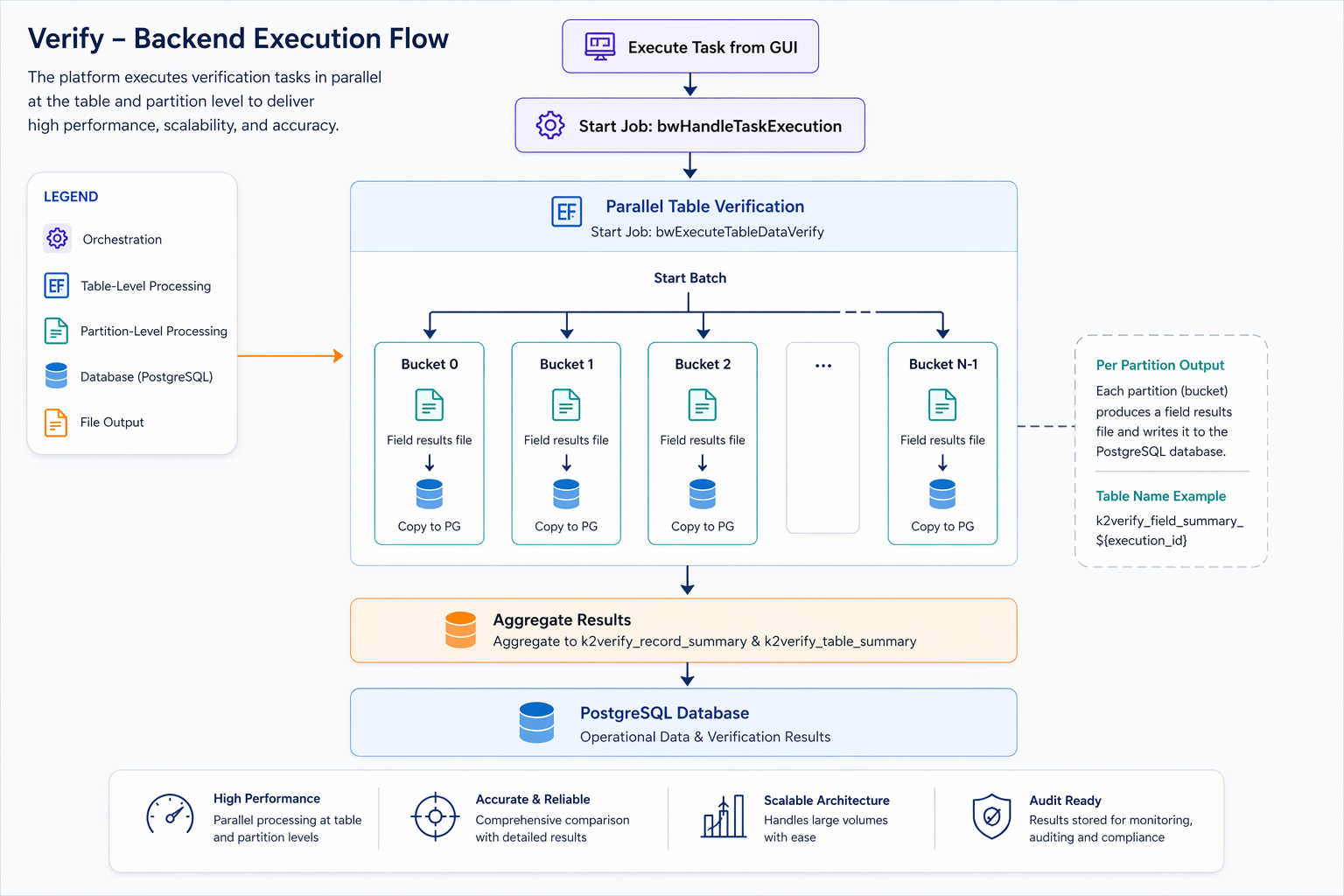
Task: Click the Table-Level Processing legend label
Action: pyautogui.click(x=146, y=286)
